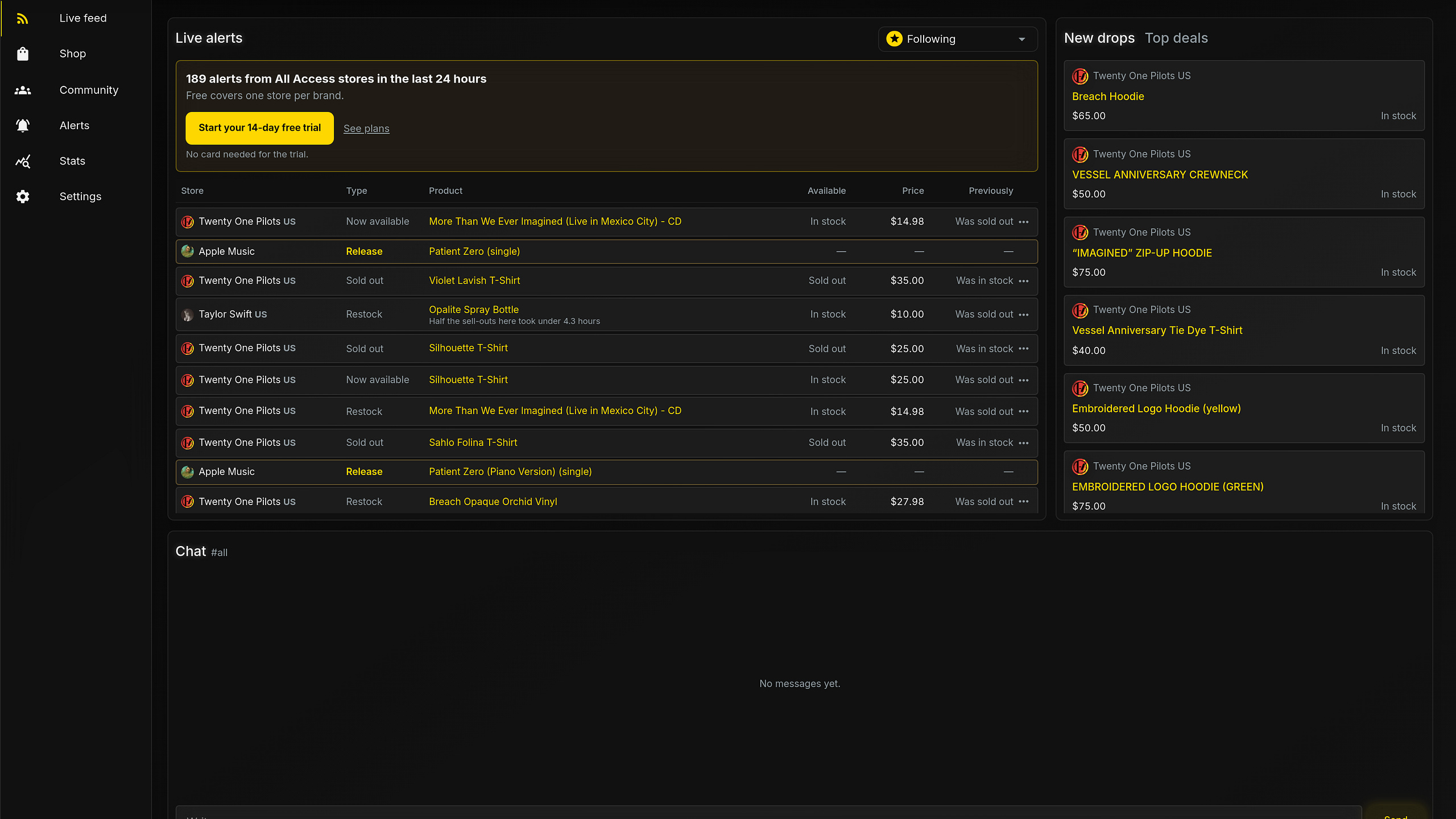Click the Stats chart icon
1456x819 pixels.
22,162
